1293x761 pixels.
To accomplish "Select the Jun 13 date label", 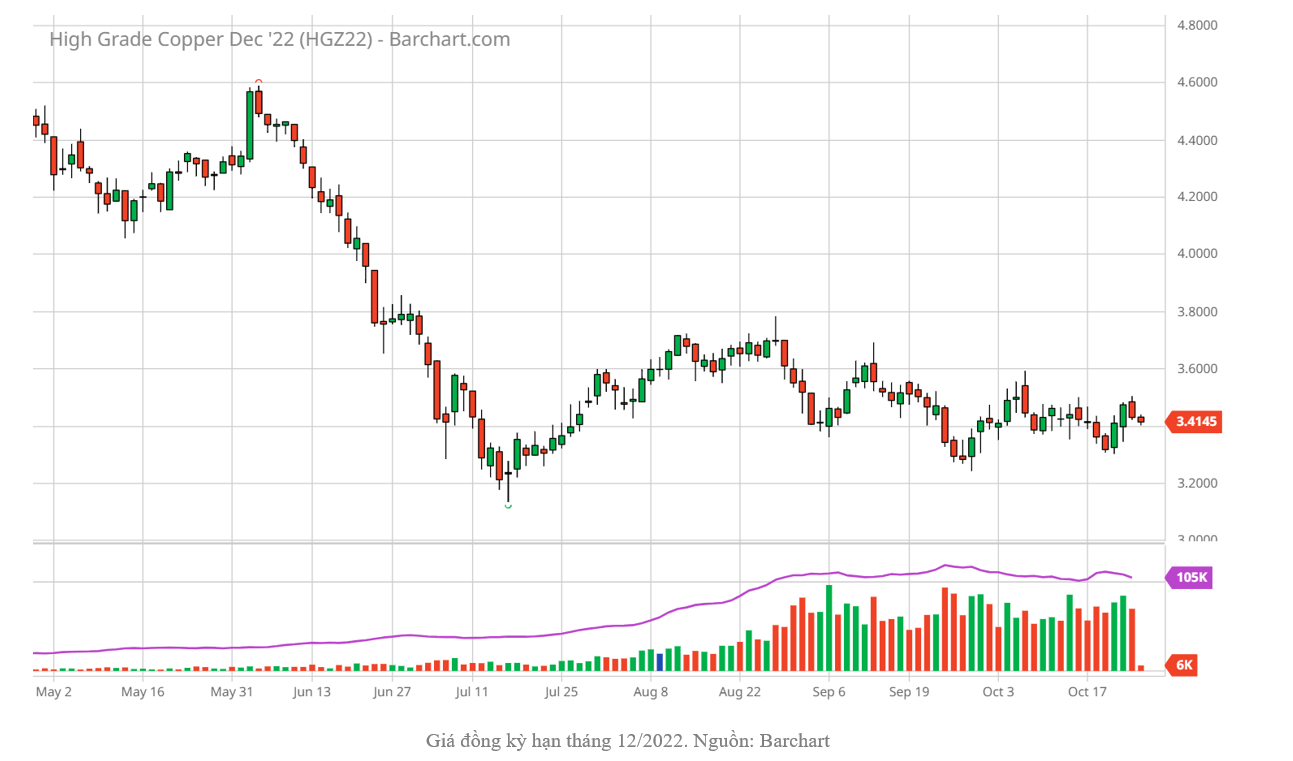I will click(311, 692).
